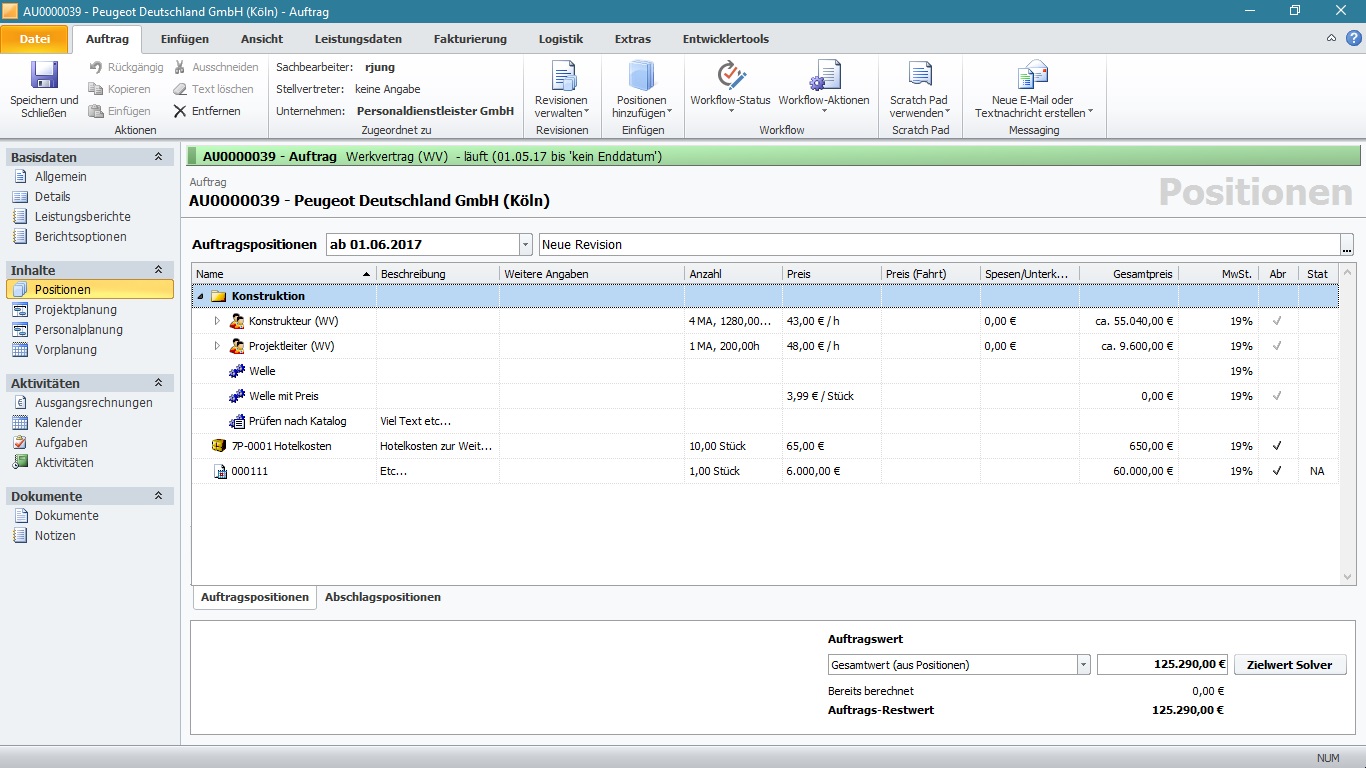Create new e-mail or text message
This screenshot has width=1366, height=768.
pos(1033,77)
